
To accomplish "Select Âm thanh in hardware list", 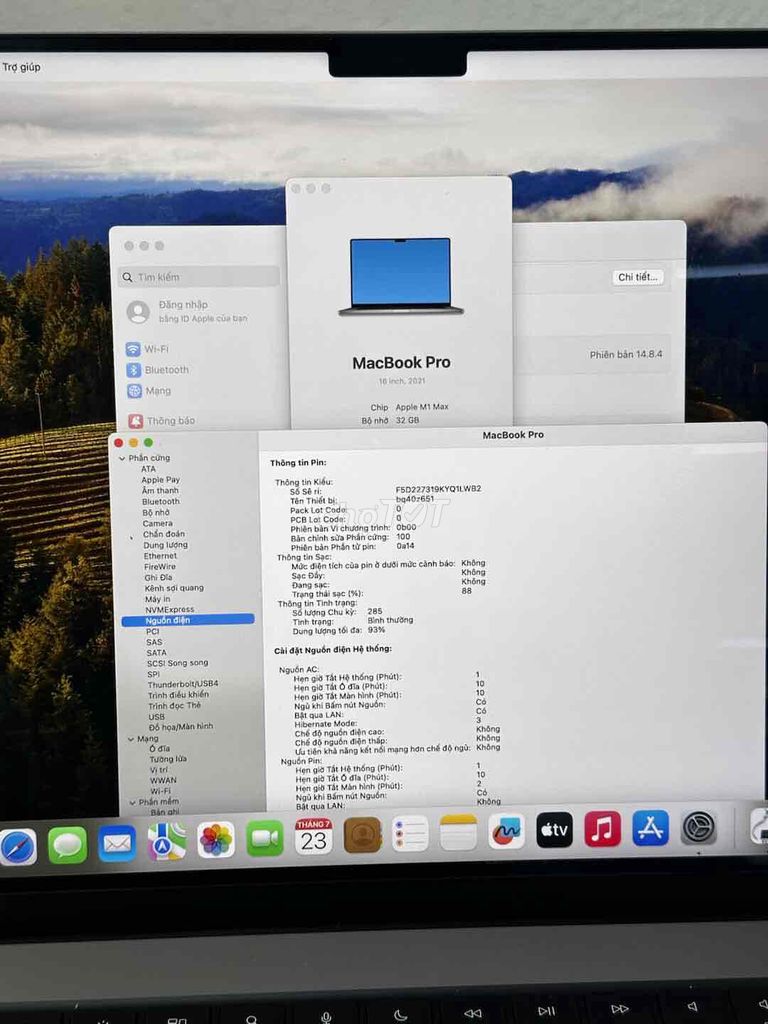I will point(160,490).
